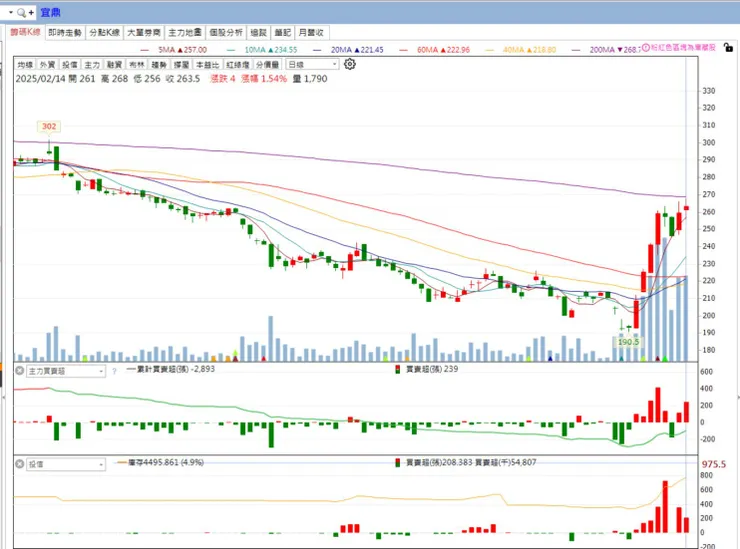Click the 分價量 button
740x549 pixels.
pos(268,65)
